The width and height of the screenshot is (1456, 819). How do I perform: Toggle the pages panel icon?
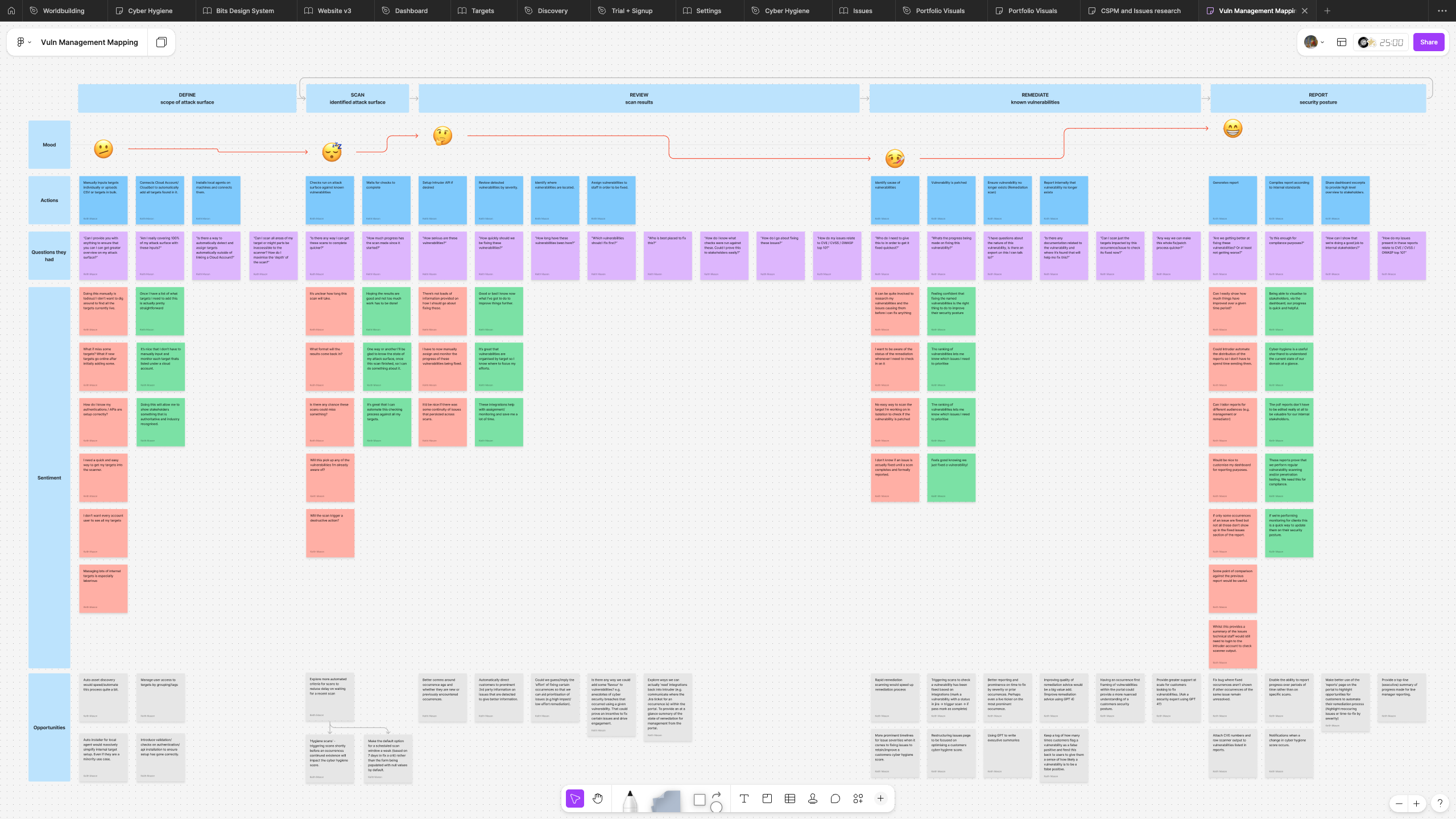click(162, 42)
